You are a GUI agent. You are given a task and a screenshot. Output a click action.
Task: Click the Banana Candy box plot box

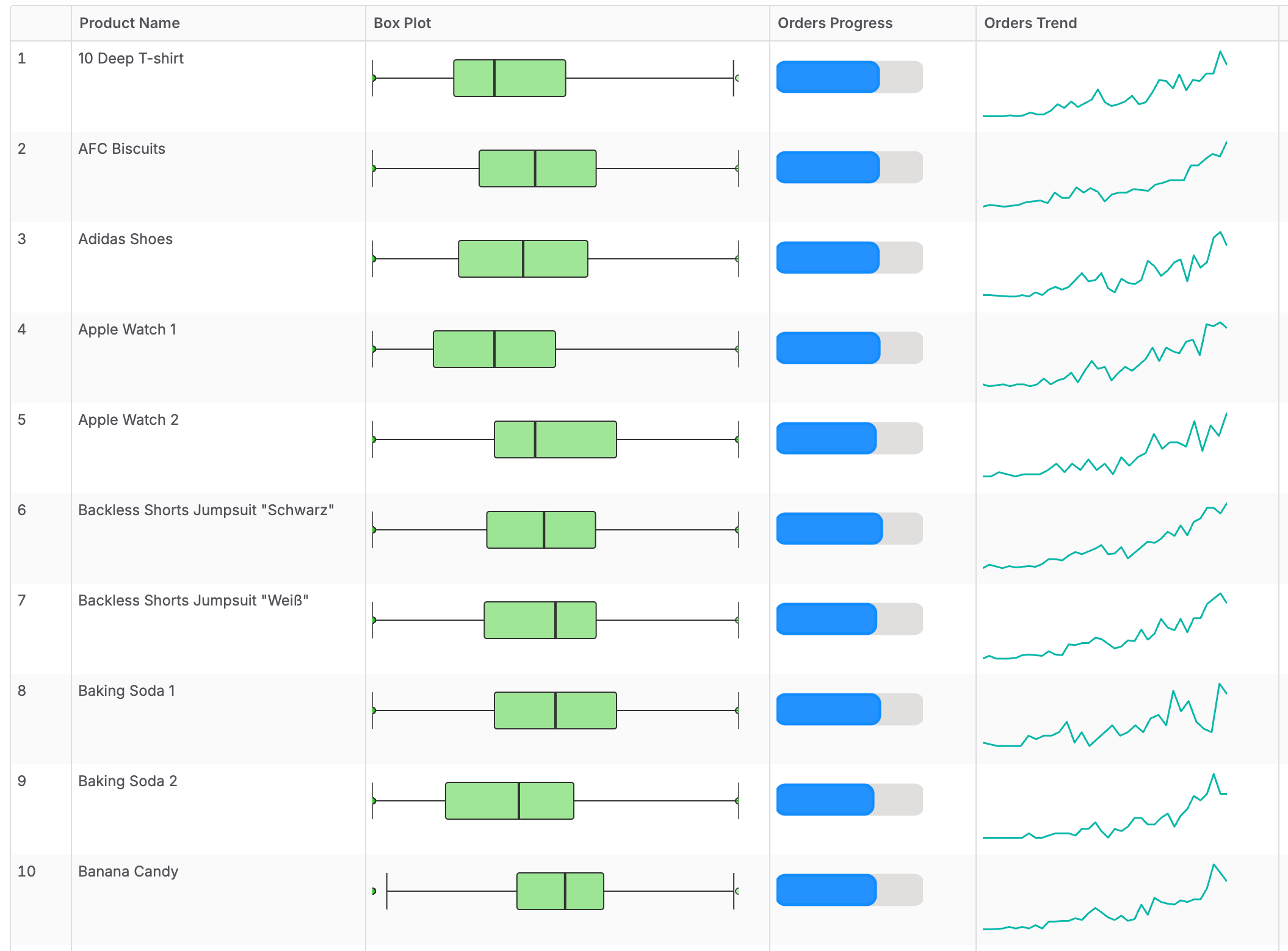pos(560,891)
